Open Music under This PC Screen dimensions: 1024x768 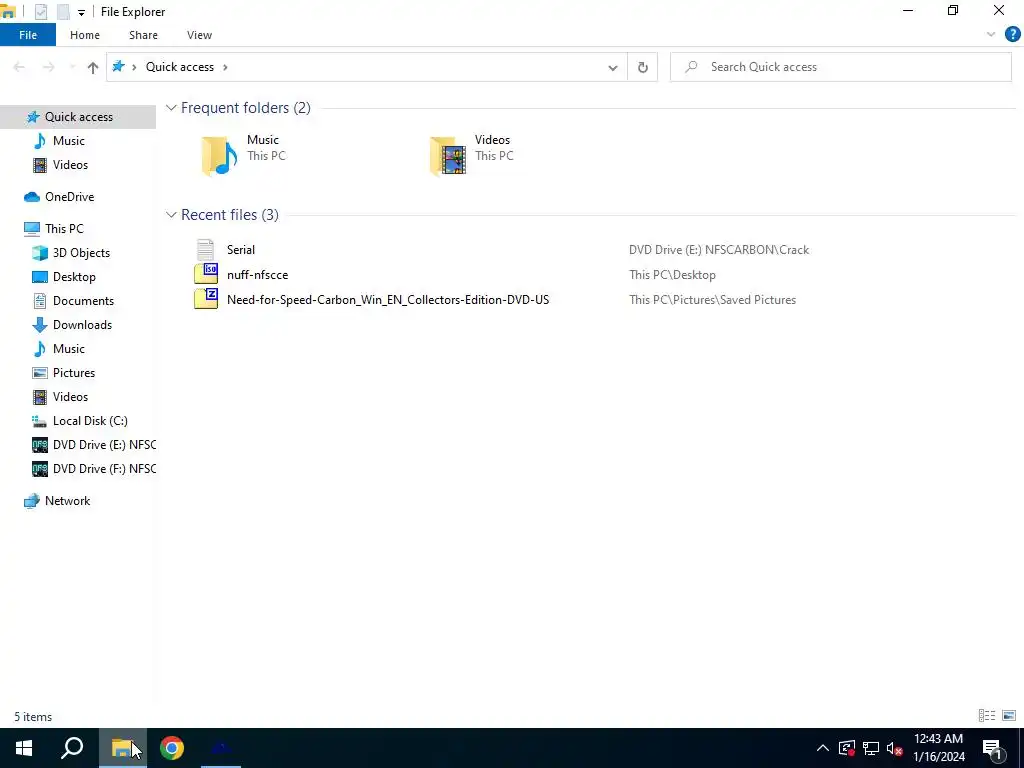(x=69, y=349)
